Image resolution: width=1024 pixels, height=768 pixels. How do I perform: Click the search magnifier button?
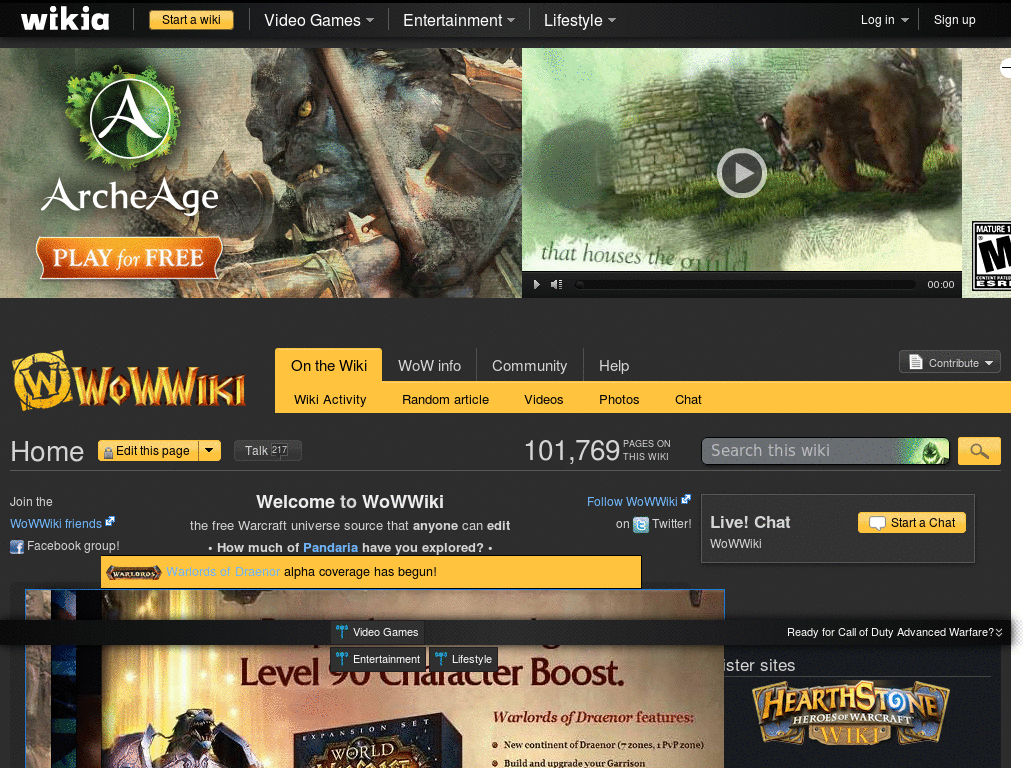[979, 451]
